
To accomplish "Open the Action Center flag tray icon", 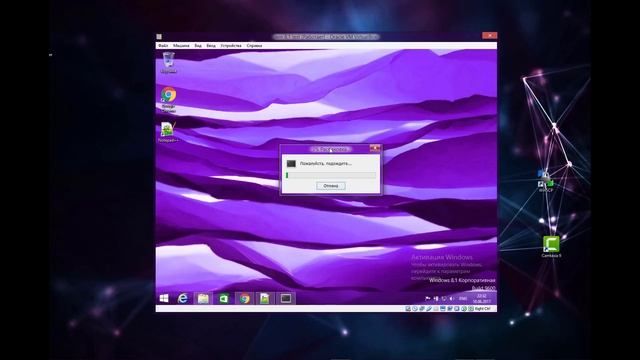I will tap(427, 298).
